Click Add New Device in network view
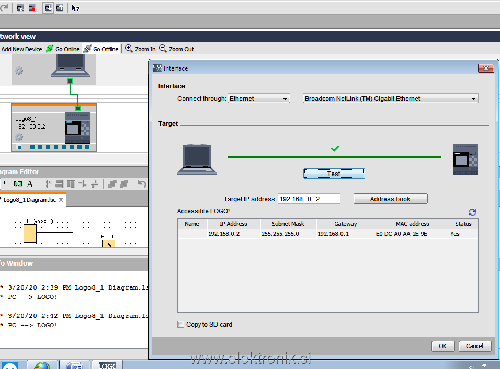This screenshot has width=500, height=369. point(21,49)
